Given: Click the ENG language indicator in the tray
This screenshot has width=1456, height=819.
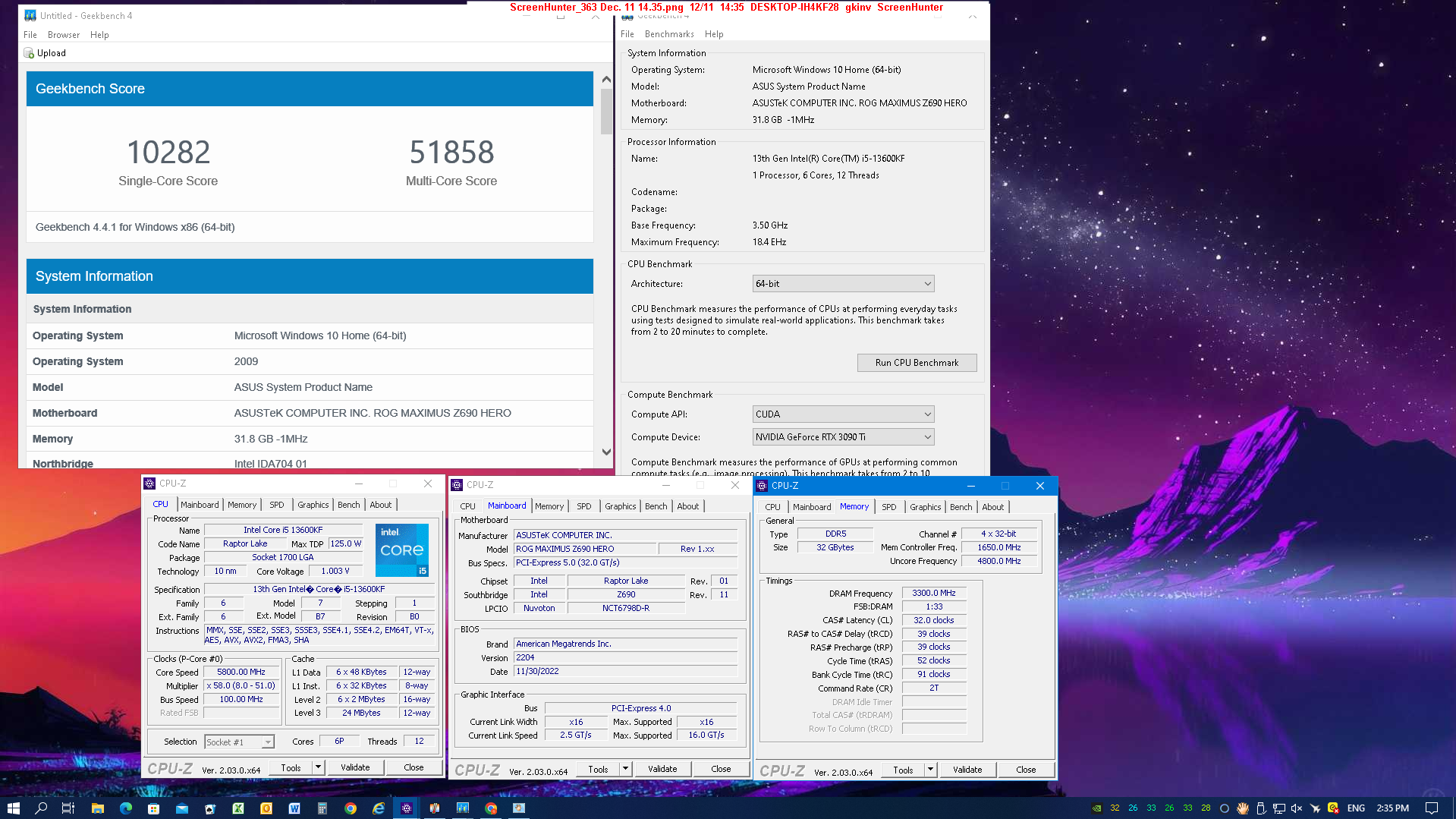Looking at the screenshot, I should (x=1356, y=808).
